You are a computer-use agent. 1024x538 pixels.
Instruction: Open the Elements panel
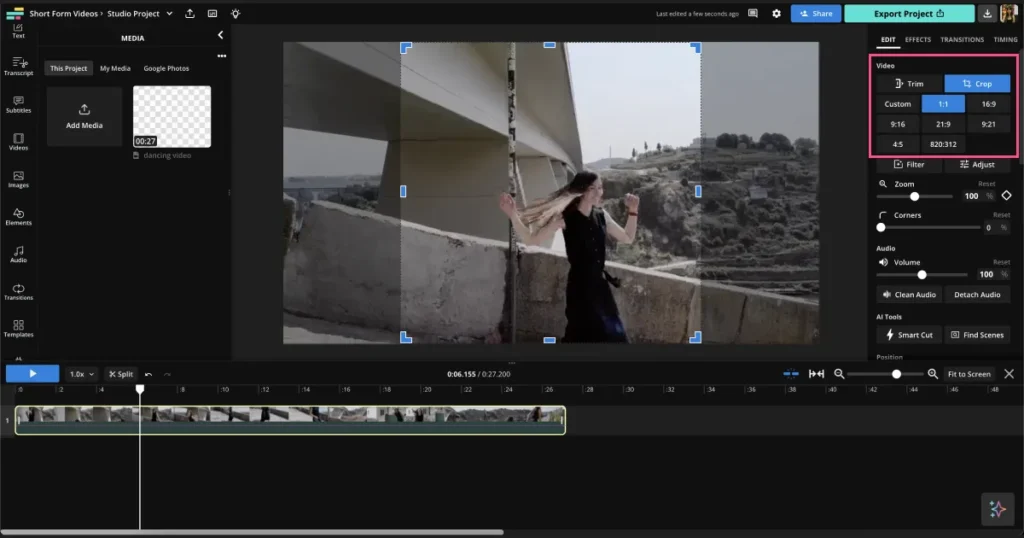coord(18,216)
